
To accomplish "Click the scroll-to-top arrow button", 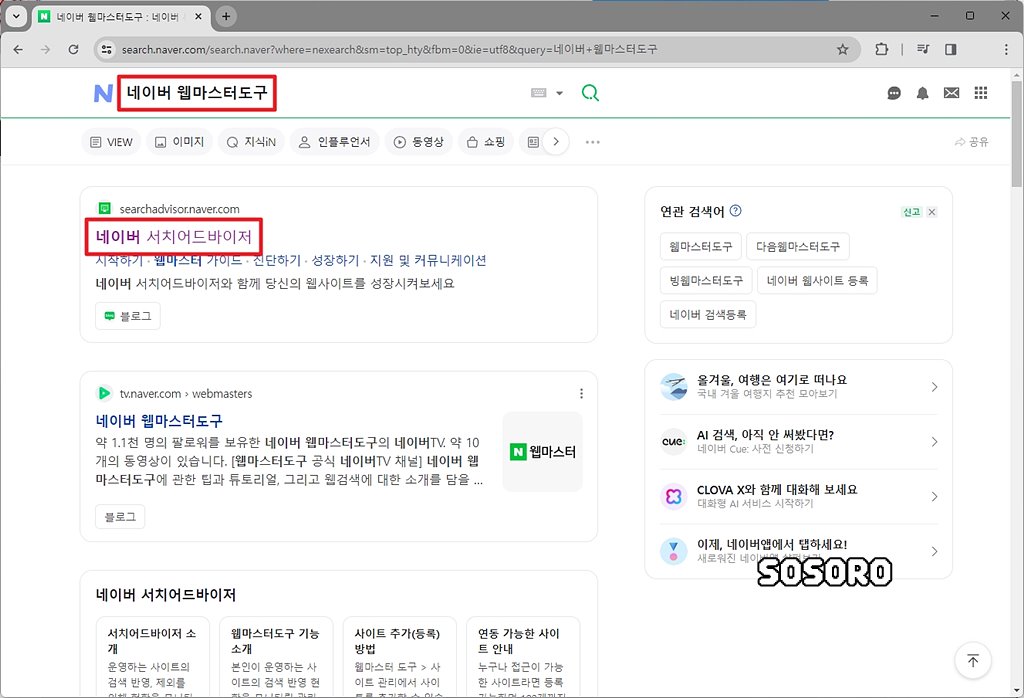I will pos(972,661).
